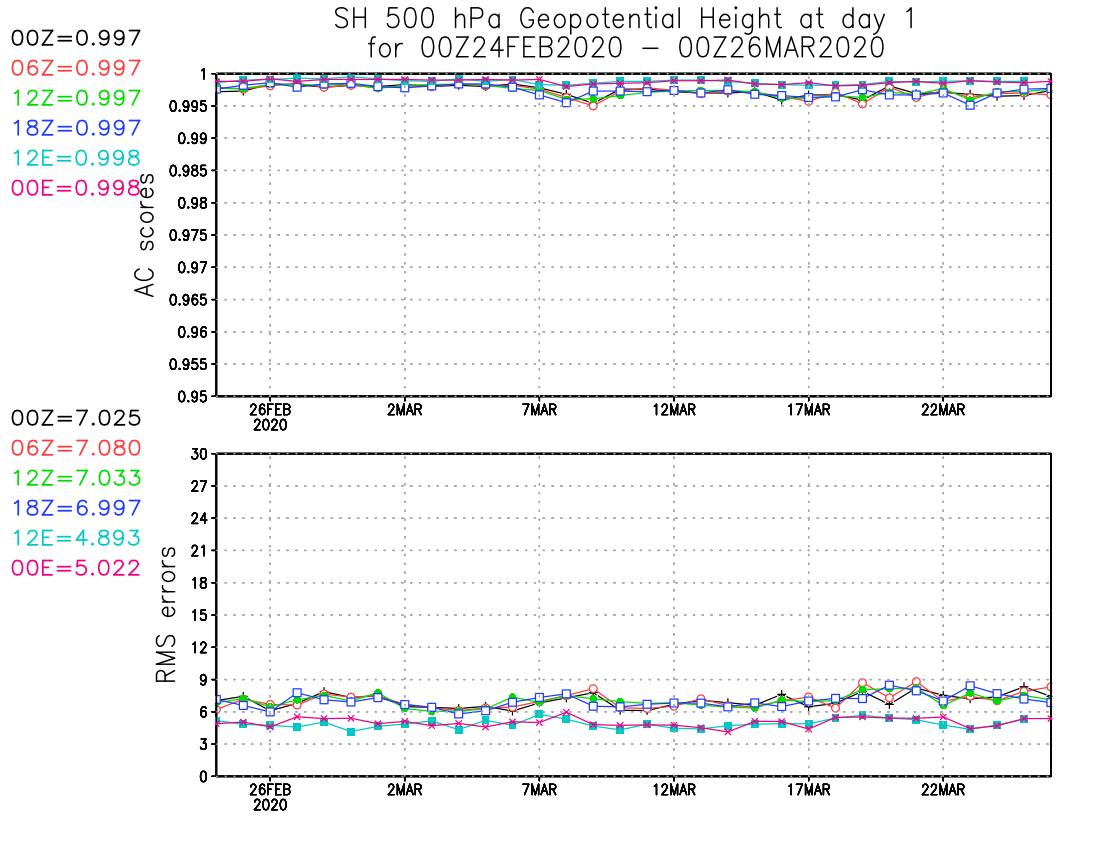This screenshot has width=1100, height=850.
Task: Click the 12MAR label under AC chart
Action: 674,410
